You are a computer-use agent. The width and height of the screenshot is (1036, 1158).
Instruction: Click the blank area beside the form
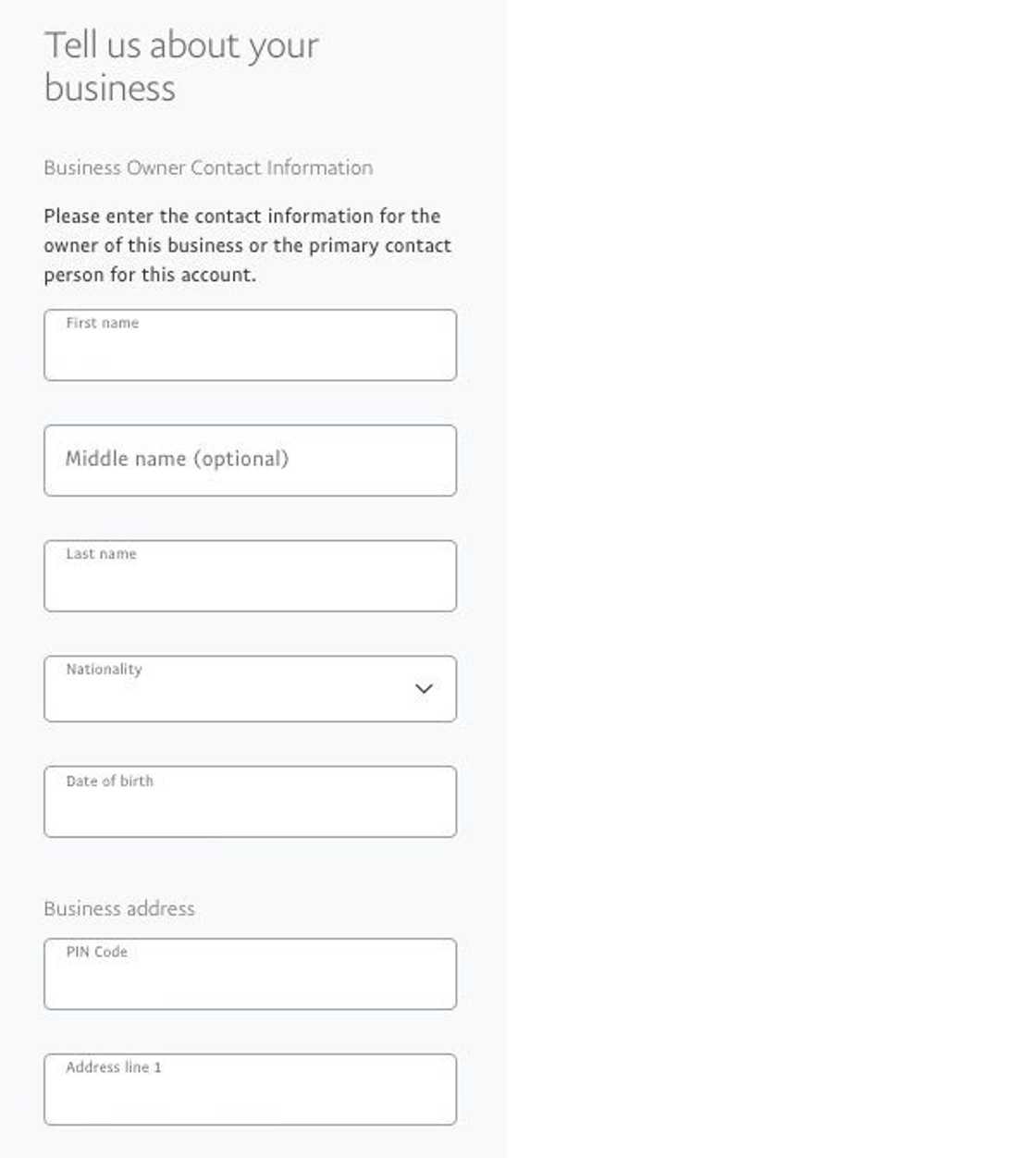768,555
